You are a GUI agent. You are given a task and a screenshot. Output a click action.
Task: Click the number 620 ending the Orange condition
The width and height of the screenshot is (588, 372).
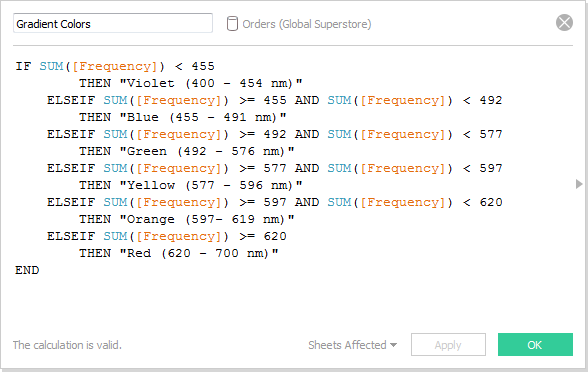(490, 202)
